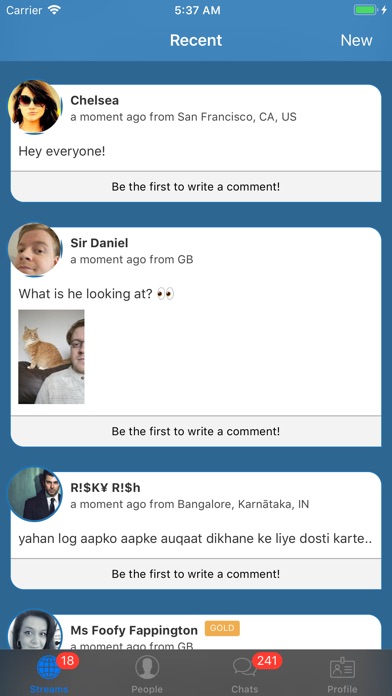Expand the truncated 'yahan log aapko' post text
Viewport: 392px width, 696px height.
pos(195,539)
